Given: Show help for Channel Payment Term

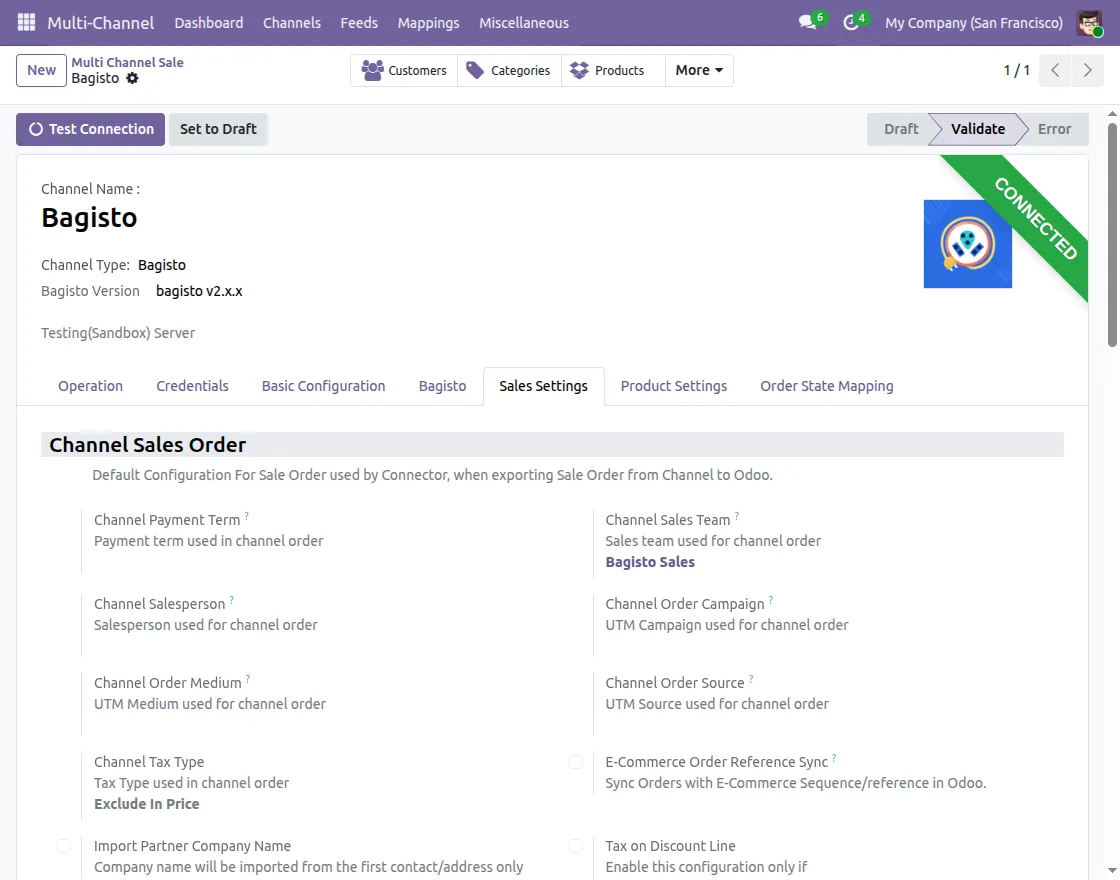Looking at the screenshot, I should [246, 515].
